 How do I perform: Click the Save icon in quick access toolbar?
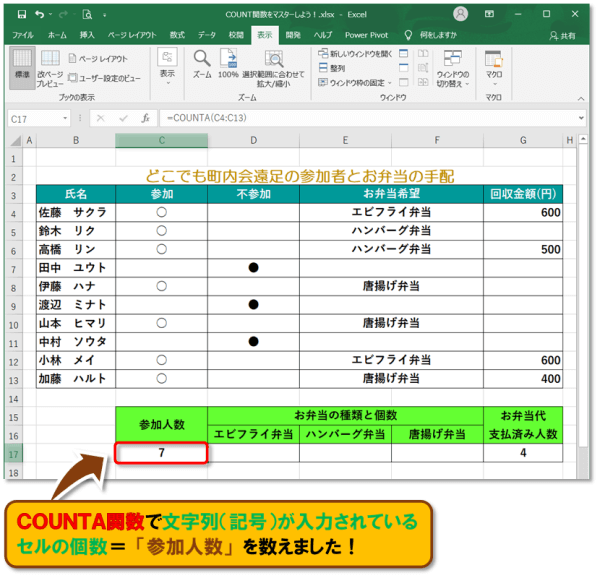22,15
